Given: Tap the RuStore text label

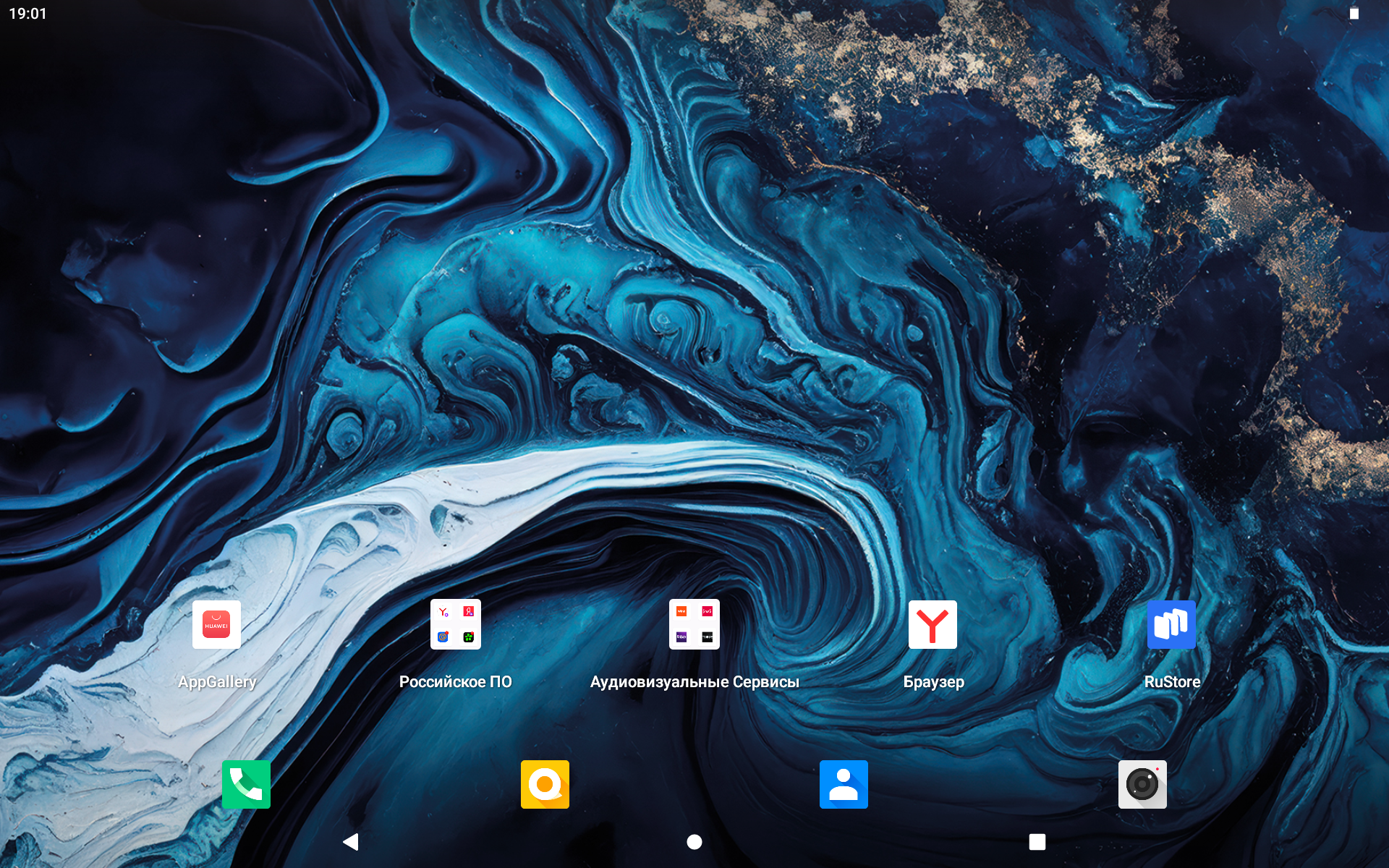Looking at the screenshot, I should 1172,681.
